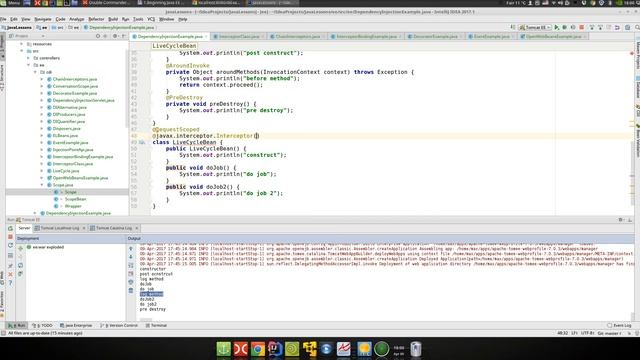This screenshot has height=360, width=640.
Task: Open Java Enterprise tool window
Action: click(76, 325)
